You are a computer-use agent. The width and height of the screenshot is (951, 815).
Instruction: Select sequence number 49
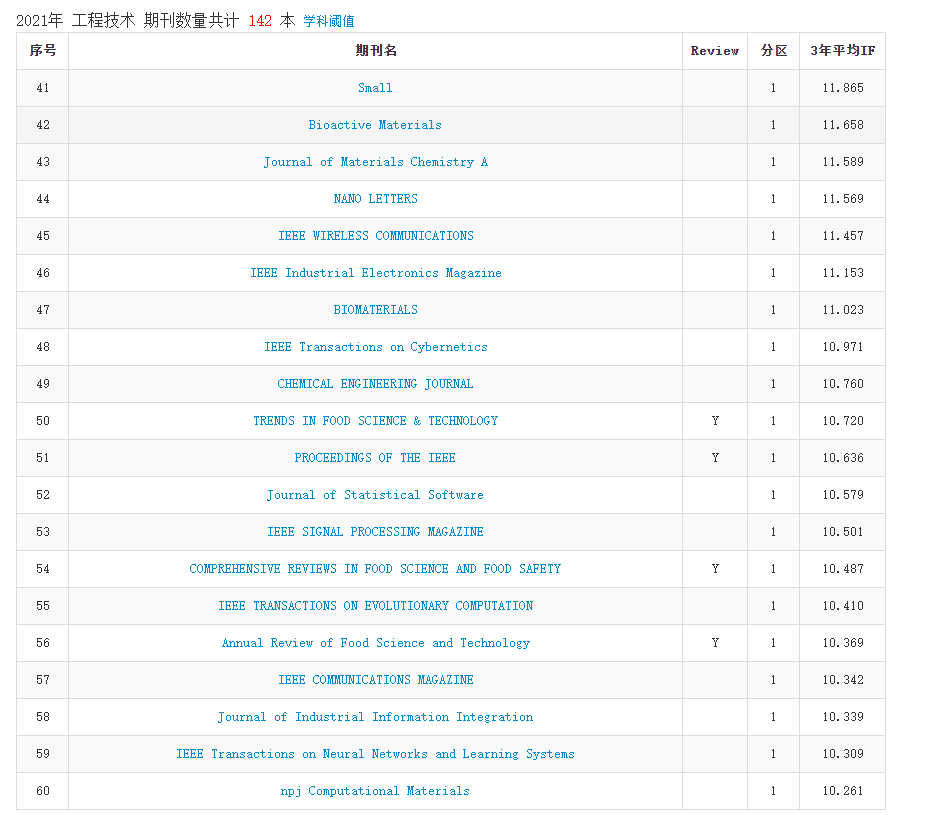[43, 384]
